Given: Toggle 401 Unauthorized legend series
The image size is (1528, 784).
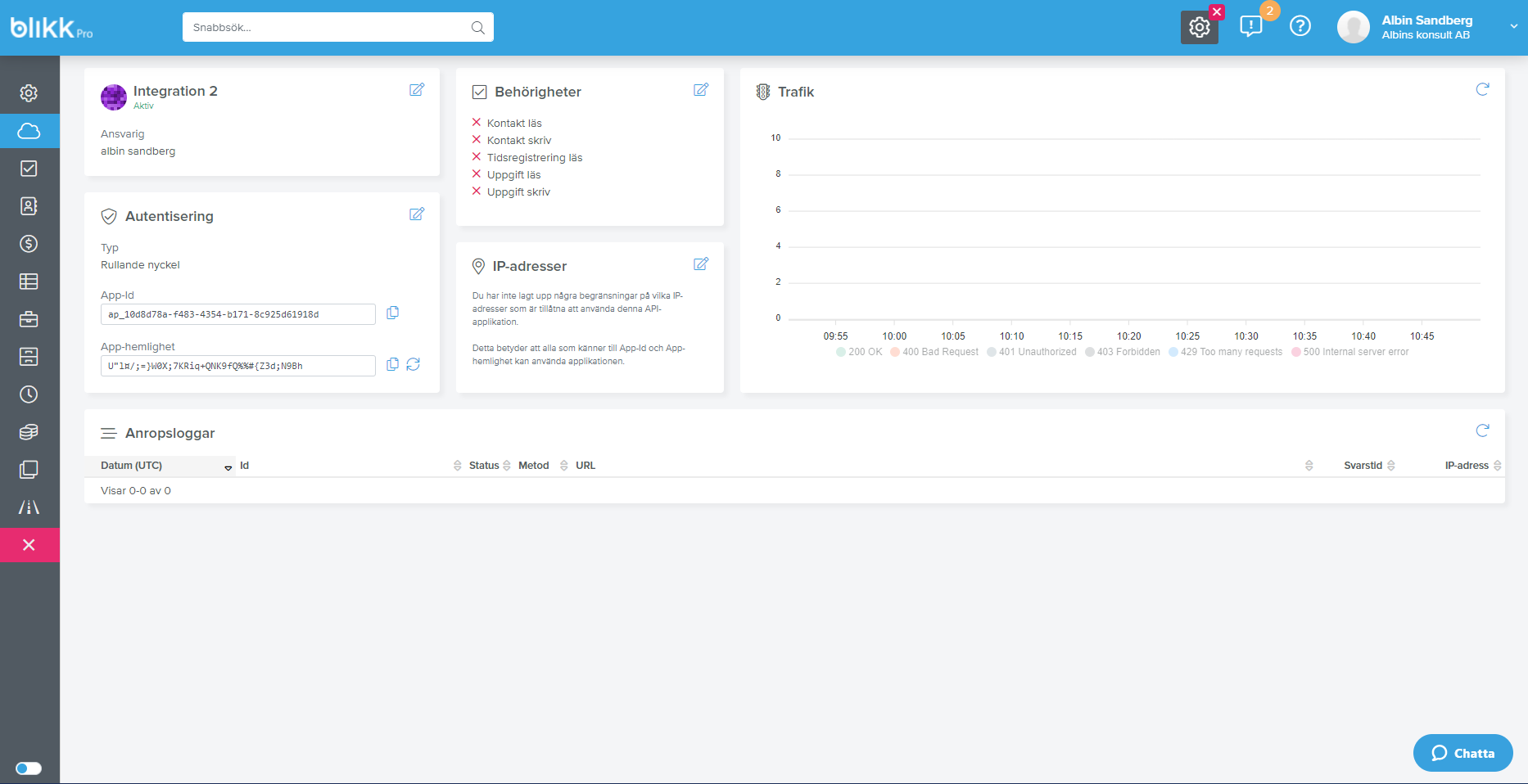Looking at the screenshot, I should pos(1032,352).
